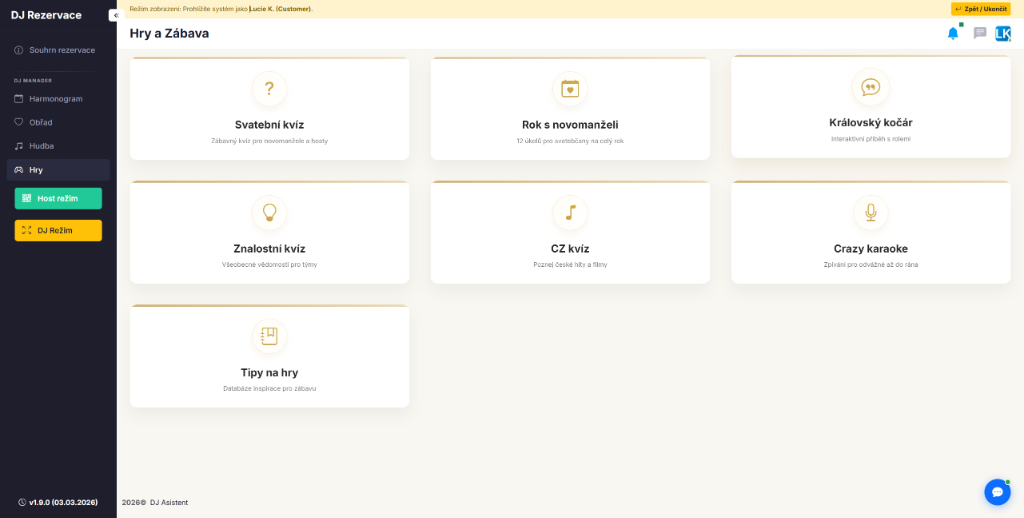Screen dimensions: 1024x518
Task: Open the Tipy na hry card title
Action: (269, 372)
